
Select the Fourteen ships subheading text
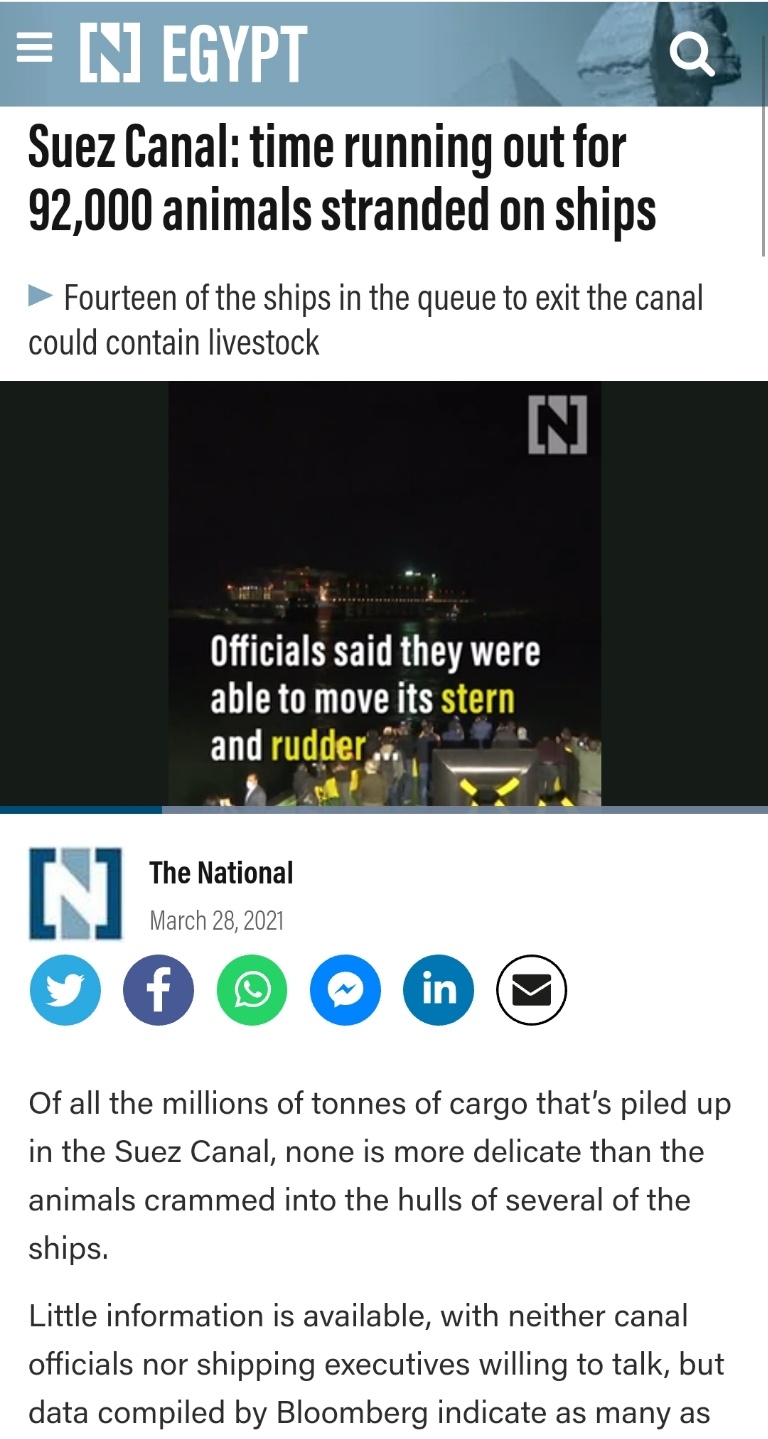(x=366, y=320)
